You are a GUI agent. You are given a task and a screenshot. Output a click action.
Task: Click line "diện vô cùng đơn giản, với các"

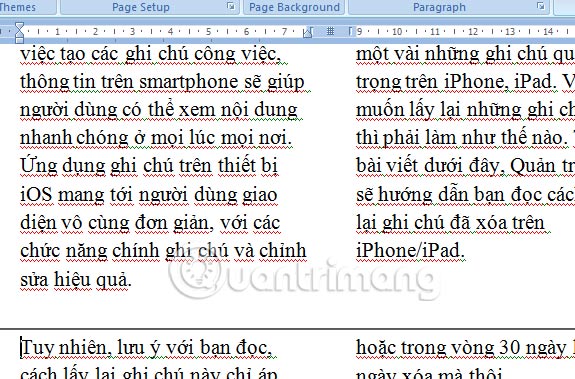coord(150,223)
